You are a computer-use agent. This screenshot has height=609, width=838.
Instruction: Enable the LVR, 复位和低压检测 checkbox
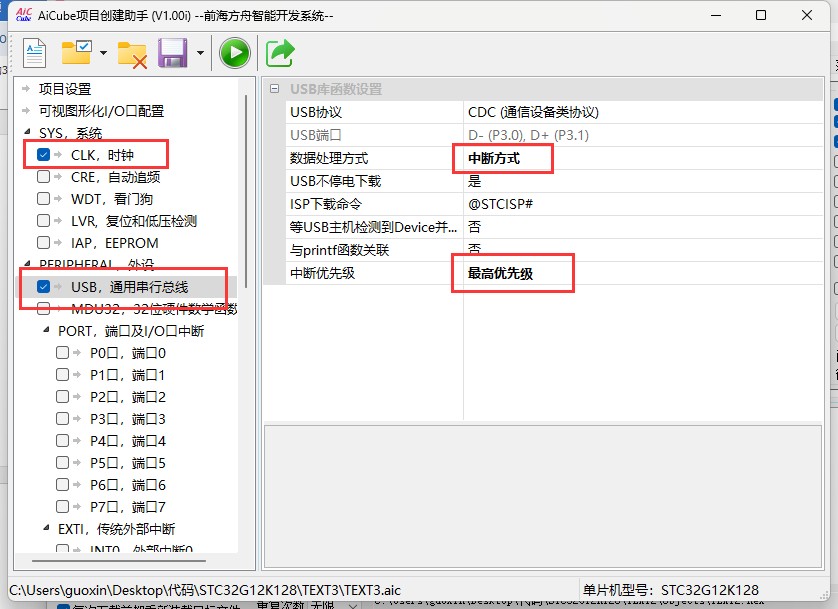pos(43,221)
